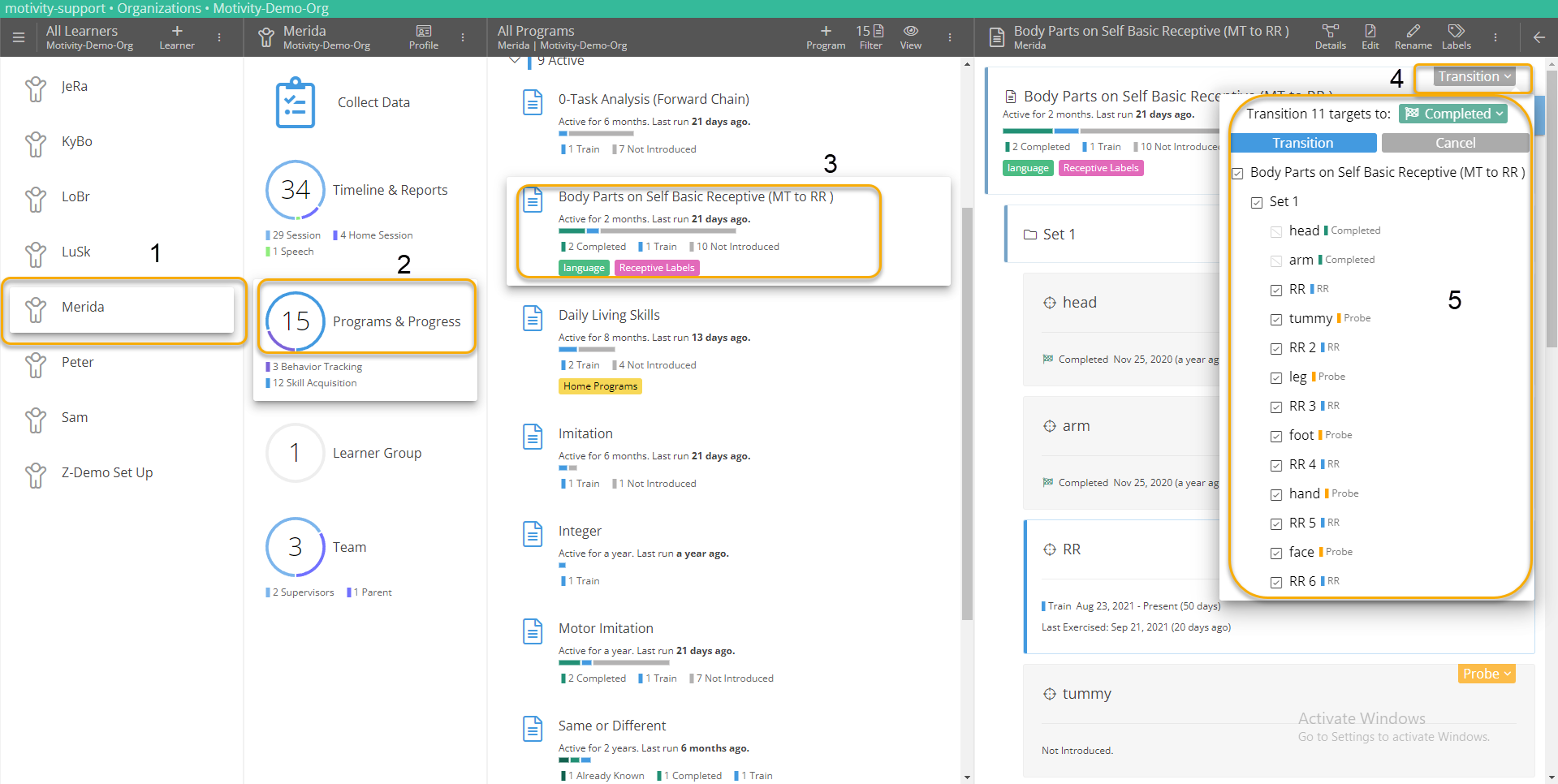This screenshot has height=784, width=1558.
Task: Uncheck the RR 2 target checkbox
Action: [1276, 348]
